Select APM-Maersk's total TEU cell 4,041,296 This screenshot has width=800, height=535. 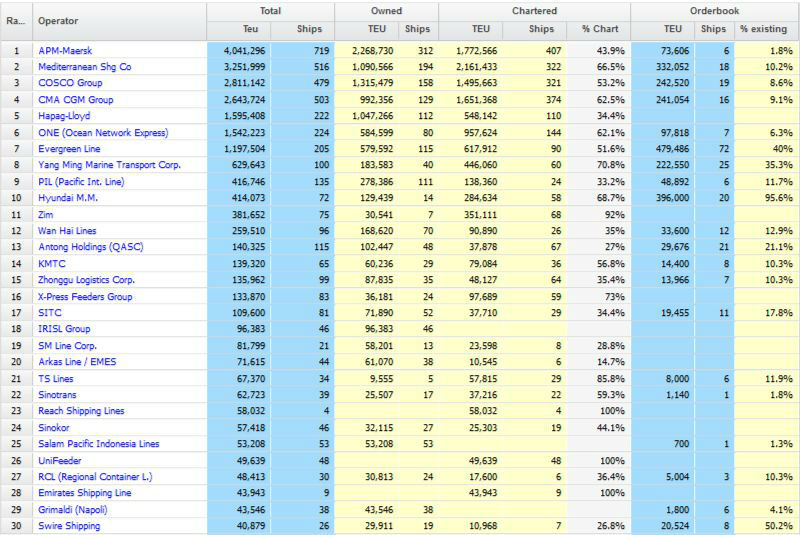pos(236,51)
